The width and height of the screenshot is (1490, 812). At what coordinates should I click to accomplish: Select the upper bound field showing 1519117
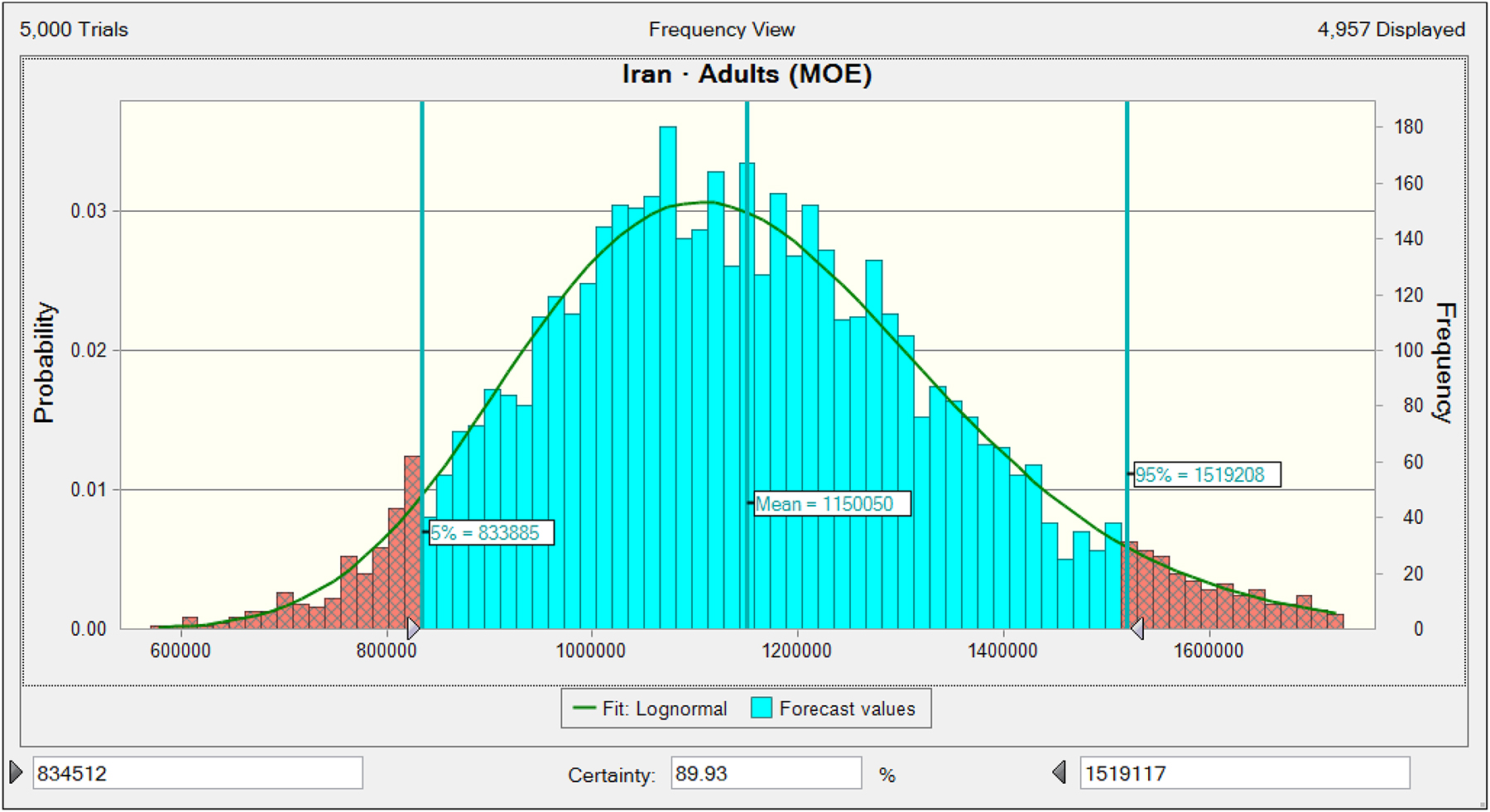1243,773
